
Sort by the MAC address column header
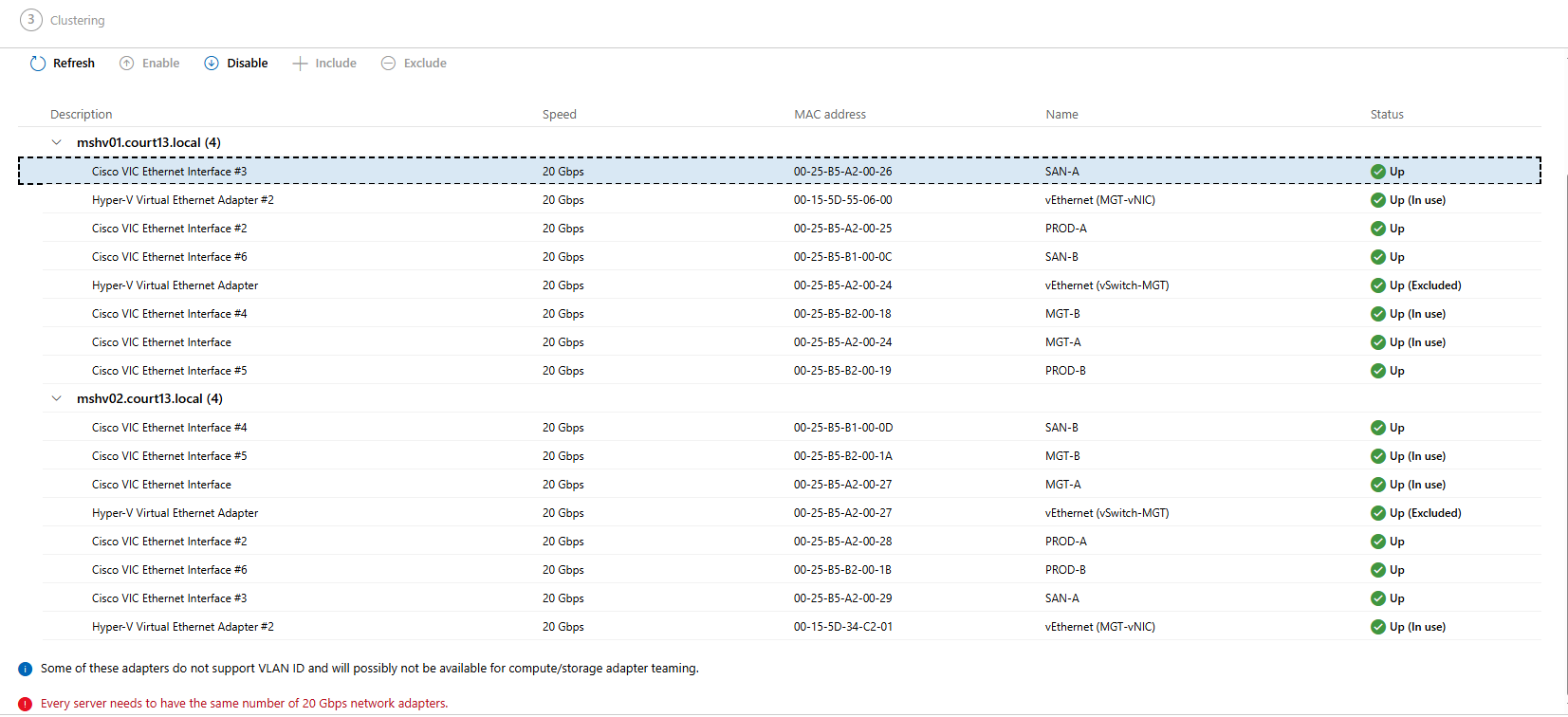(x=830, y=114)
